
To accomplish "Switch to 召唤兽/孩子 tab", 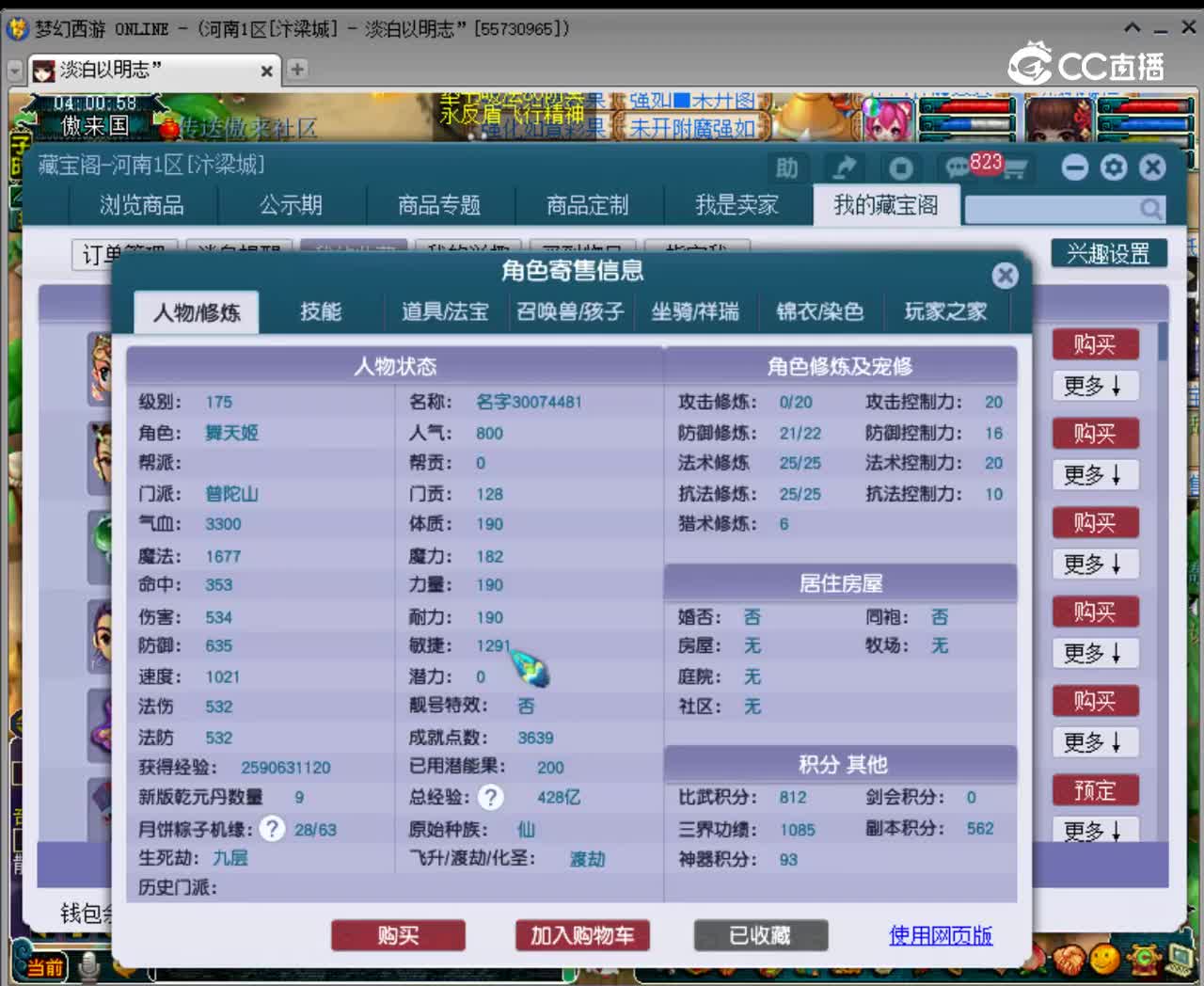I will pos(570,312).
